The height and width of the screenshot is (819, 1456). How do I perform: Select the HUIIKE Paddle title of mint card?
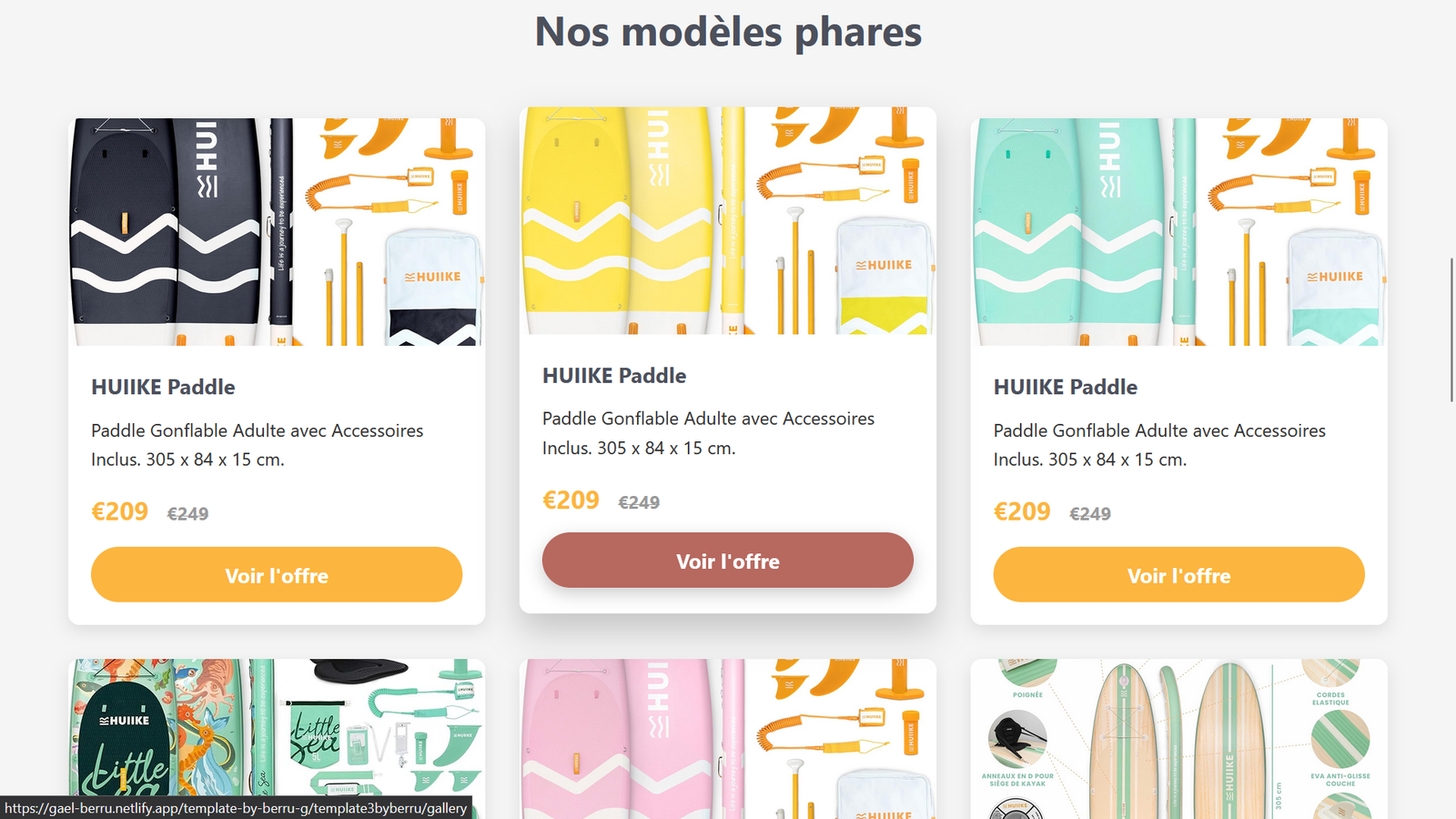[x=1066, y=387]
